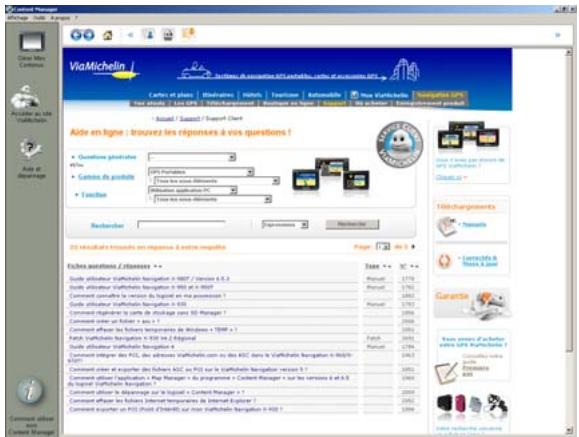Click the Garantie banner image
This screenshot has height=437, width=579.
[x=472, y=304]
